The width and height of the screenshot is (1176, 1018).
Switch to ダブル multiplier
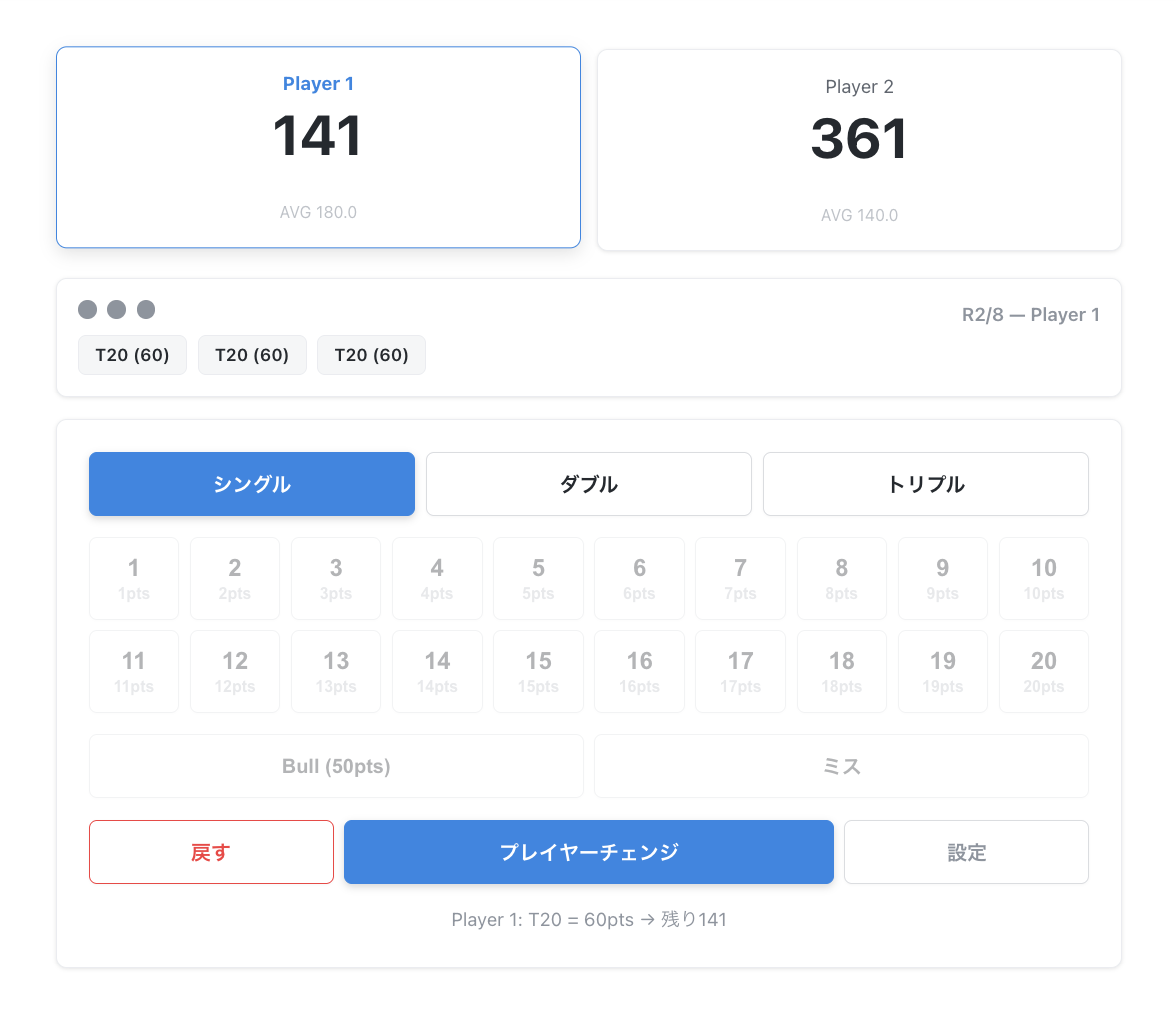click(588, 484)
